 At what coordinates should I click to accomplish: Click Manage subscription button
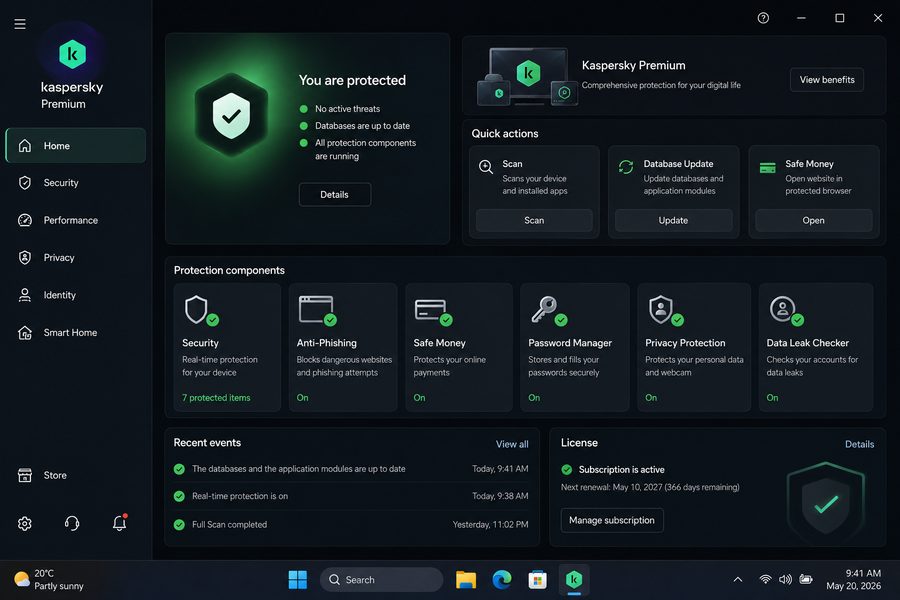coord(612,520)
